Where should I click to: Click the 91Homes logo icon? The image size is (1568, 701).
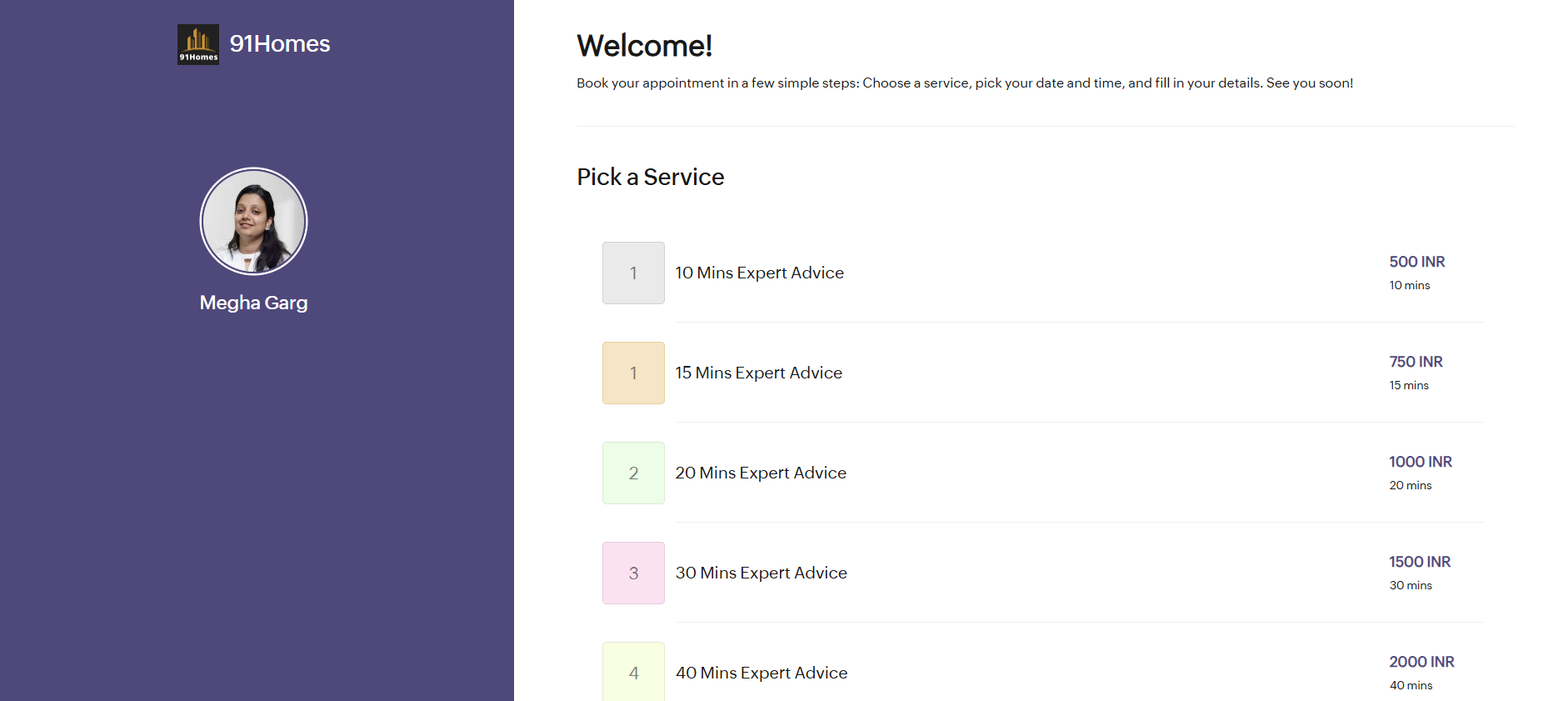(x=198, y=44)
